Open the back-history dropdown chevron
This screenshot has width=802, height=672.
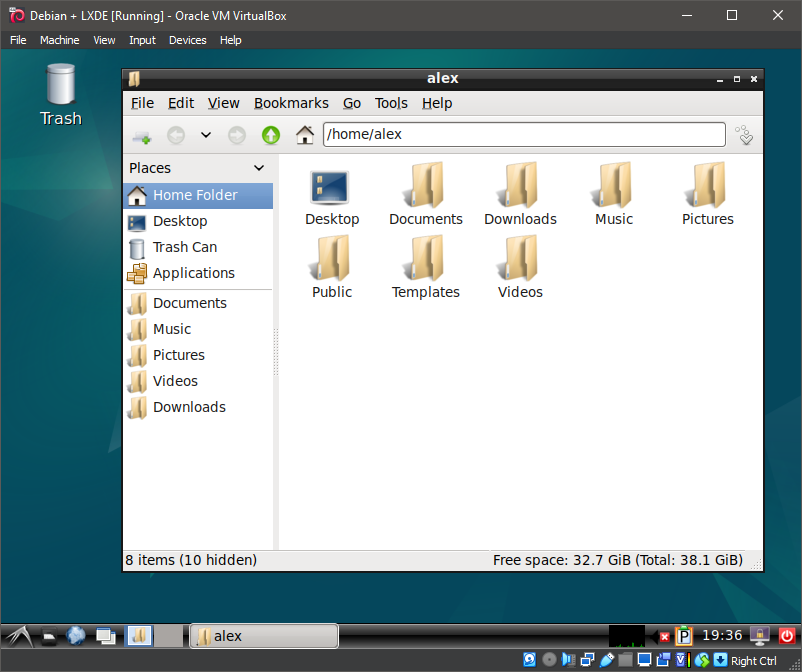coord(206,134)
